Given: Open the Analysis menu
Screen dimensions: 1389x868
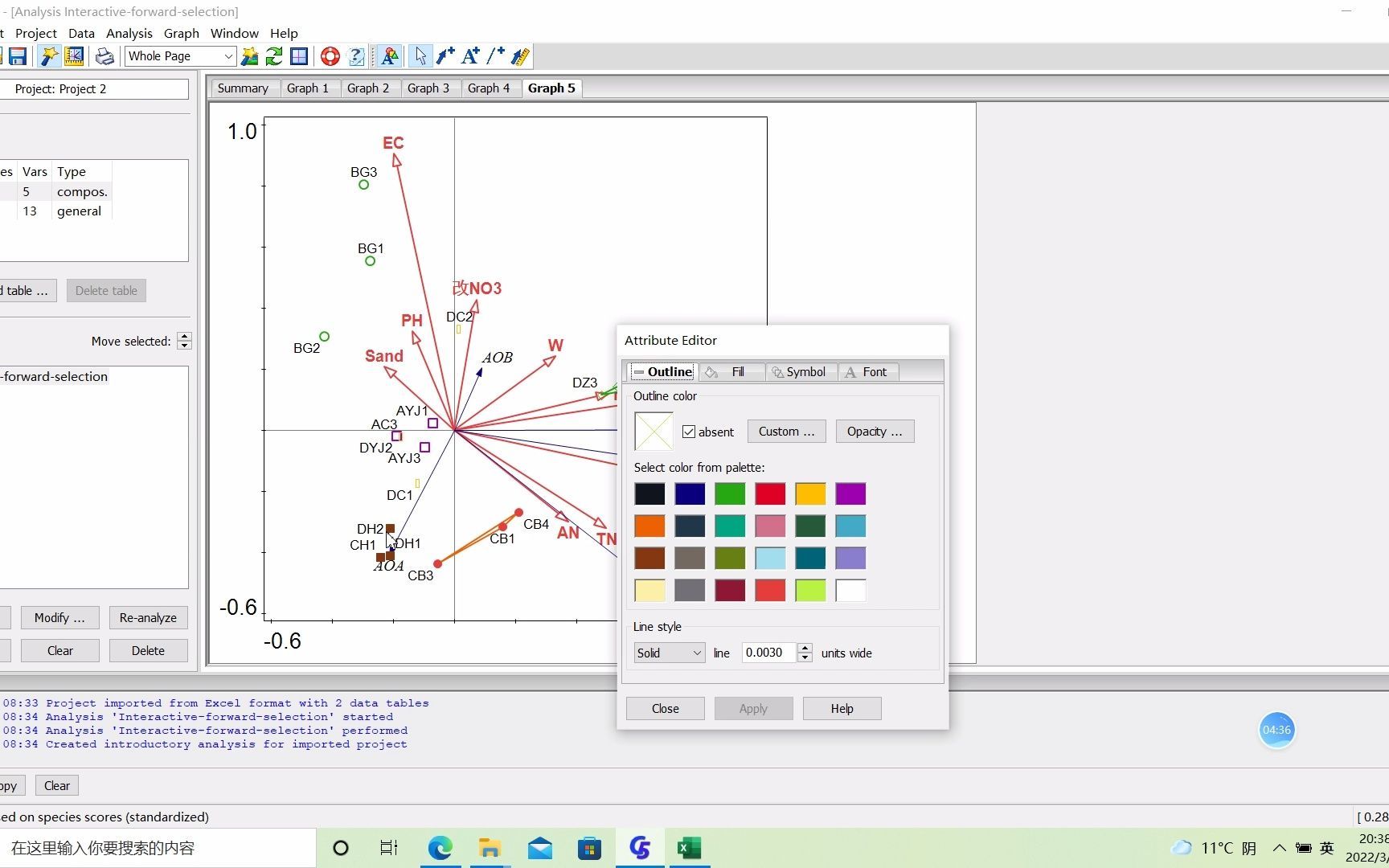Looking at the screenshot, I should [129, 33].
